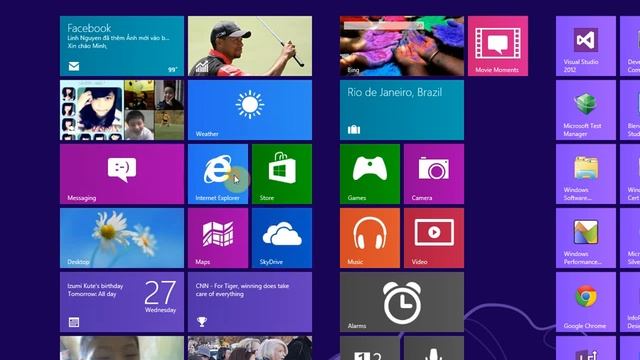Open the People tile with photo collage
The height and width of the screenshot is (360, 640).
122,110
